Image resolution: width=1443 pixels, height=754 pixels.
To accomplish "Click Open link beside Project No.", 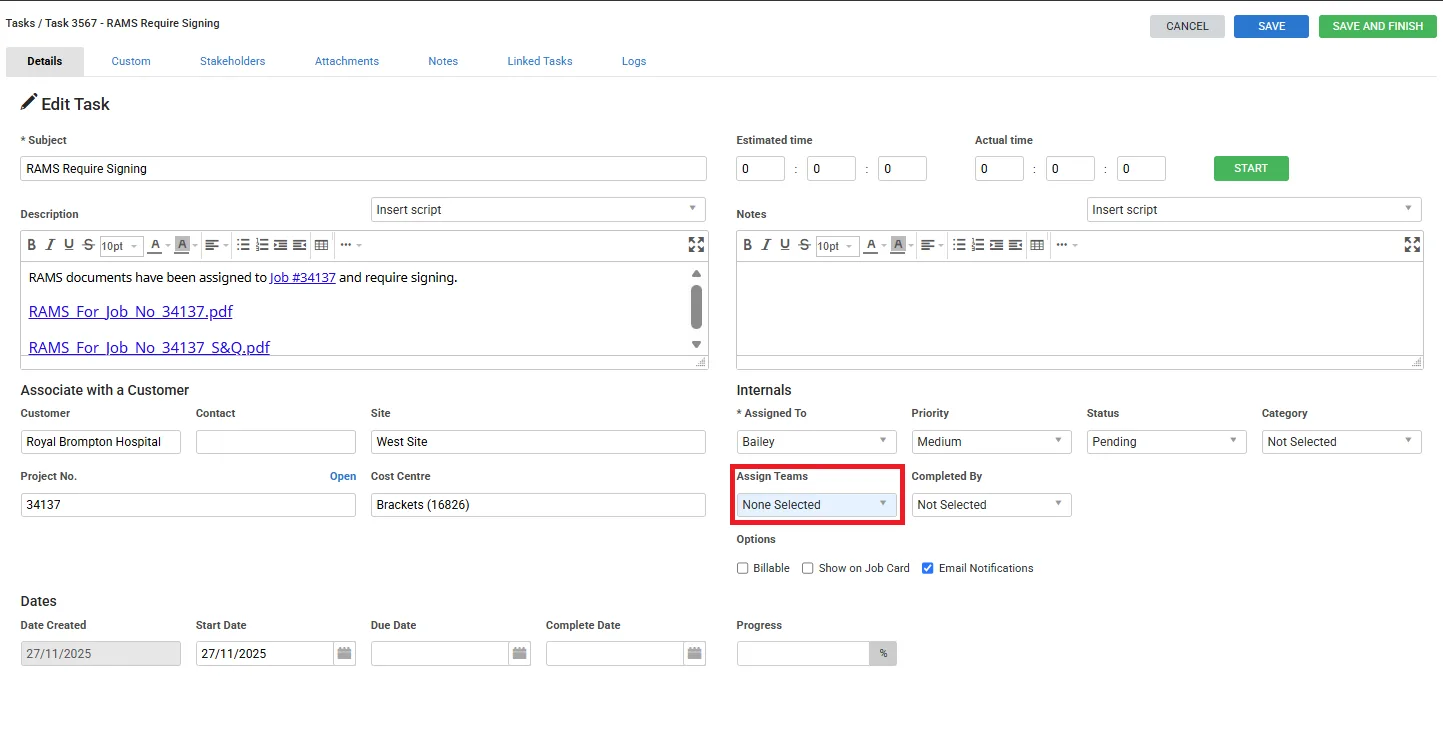I will tap(343, 476).
